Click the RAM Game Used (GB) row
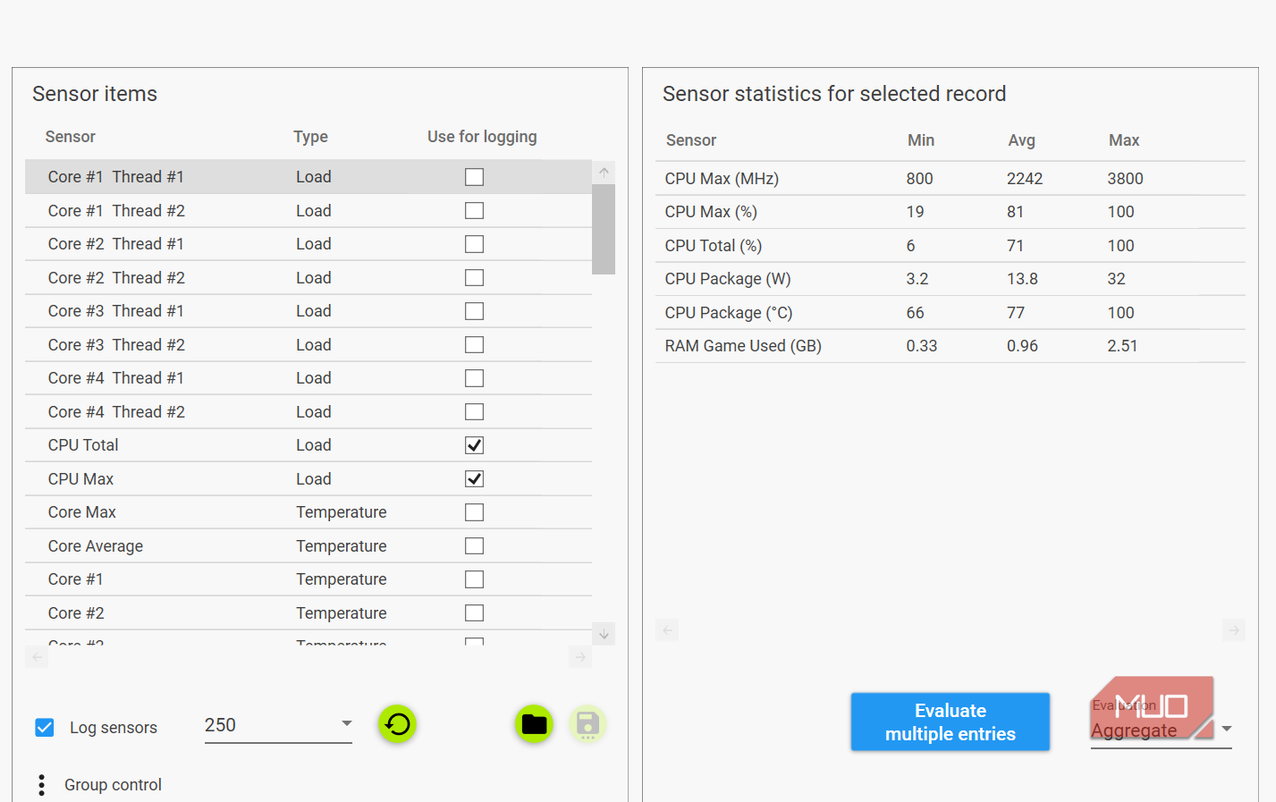Image resolution: width=1276 pixels, height=802 pixels. tap(950, 346)
